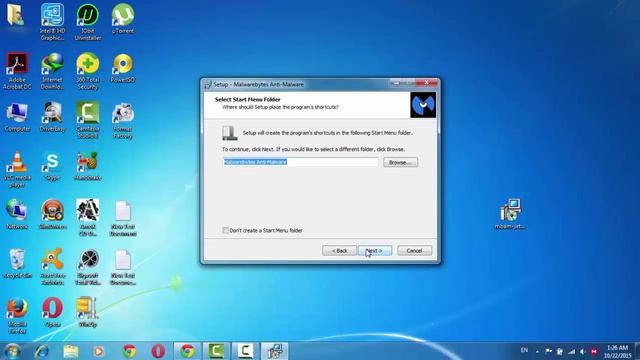The height and width of the screenshot is (360, 640).
Task: Click the volume speaker tray icon
Action: [x=582, y=351]
